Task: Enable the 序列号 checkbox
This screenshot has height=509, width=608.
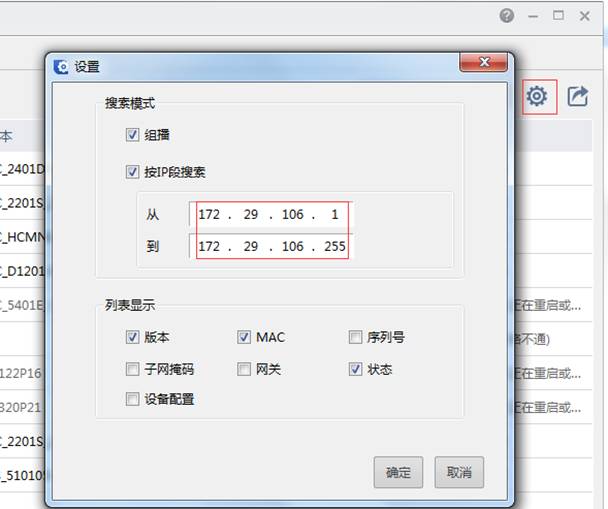Action: pos(356,337)
